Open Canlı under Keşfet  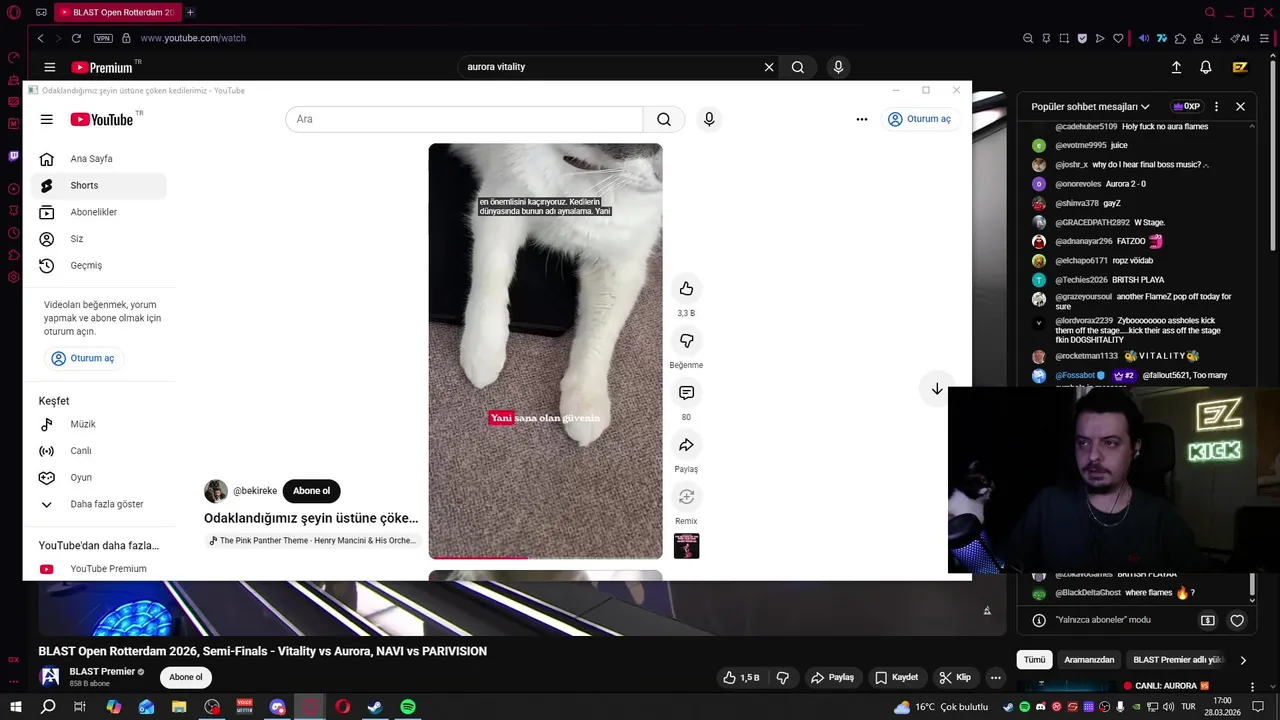click(x=98, y=451)
